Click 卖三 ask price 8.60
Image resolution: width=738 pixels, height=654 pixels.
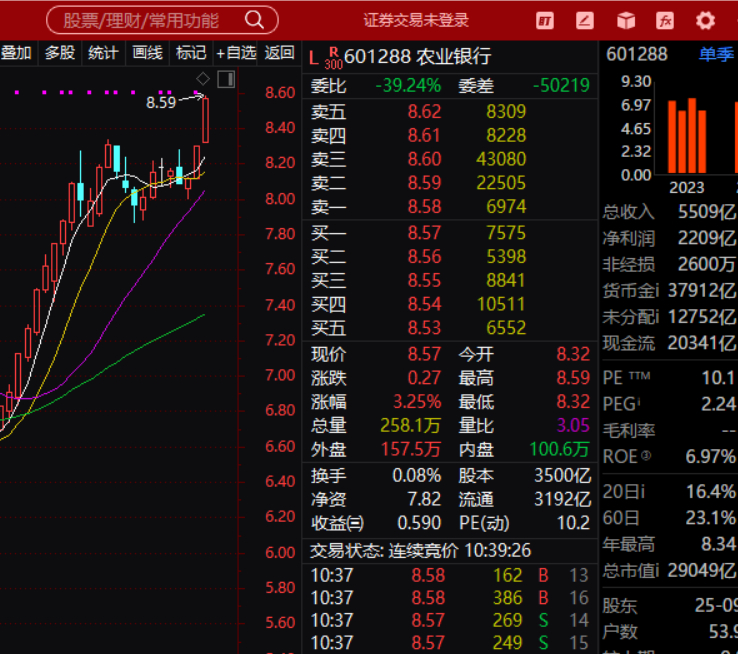(424, 159)
